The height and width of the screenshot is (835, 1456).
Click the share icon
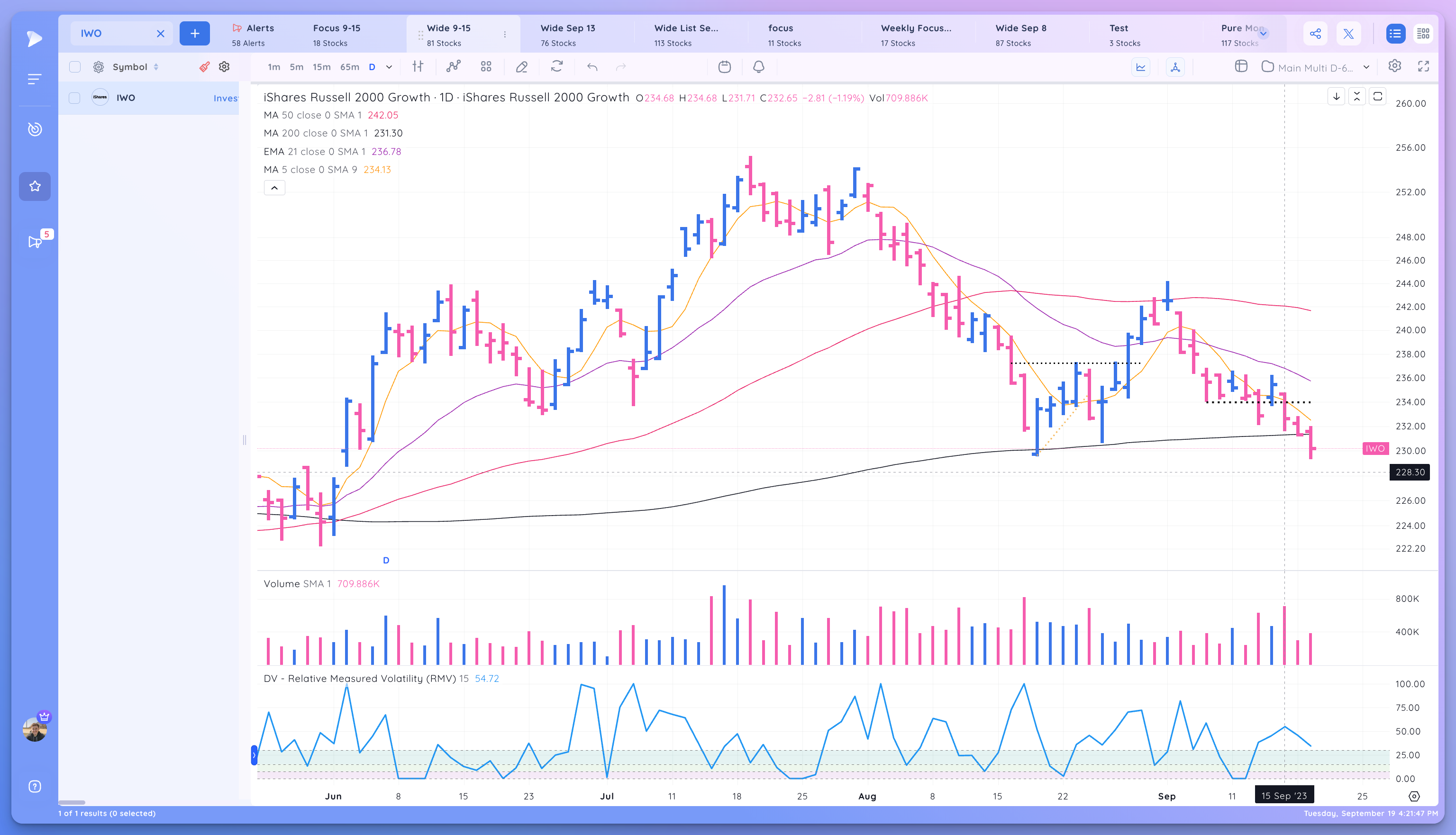pos(1316,33)
